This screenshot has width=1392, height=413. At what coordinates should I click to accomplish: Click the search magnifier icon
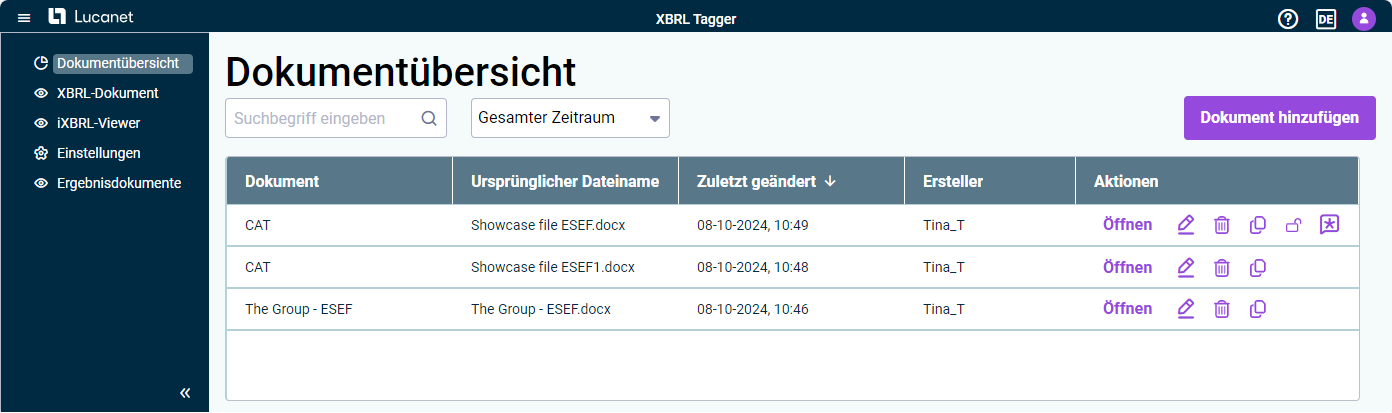click(429, 118)
